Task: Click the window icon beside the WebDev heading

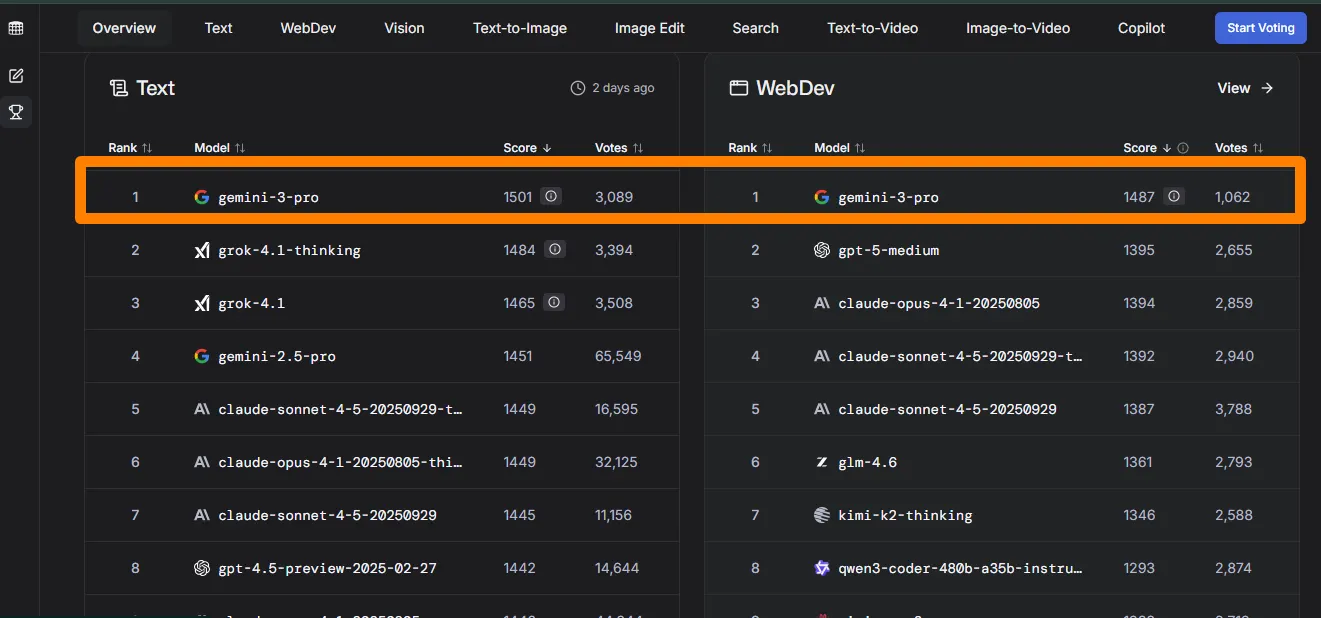Action: pyautogui.click(x=739, y=88)
